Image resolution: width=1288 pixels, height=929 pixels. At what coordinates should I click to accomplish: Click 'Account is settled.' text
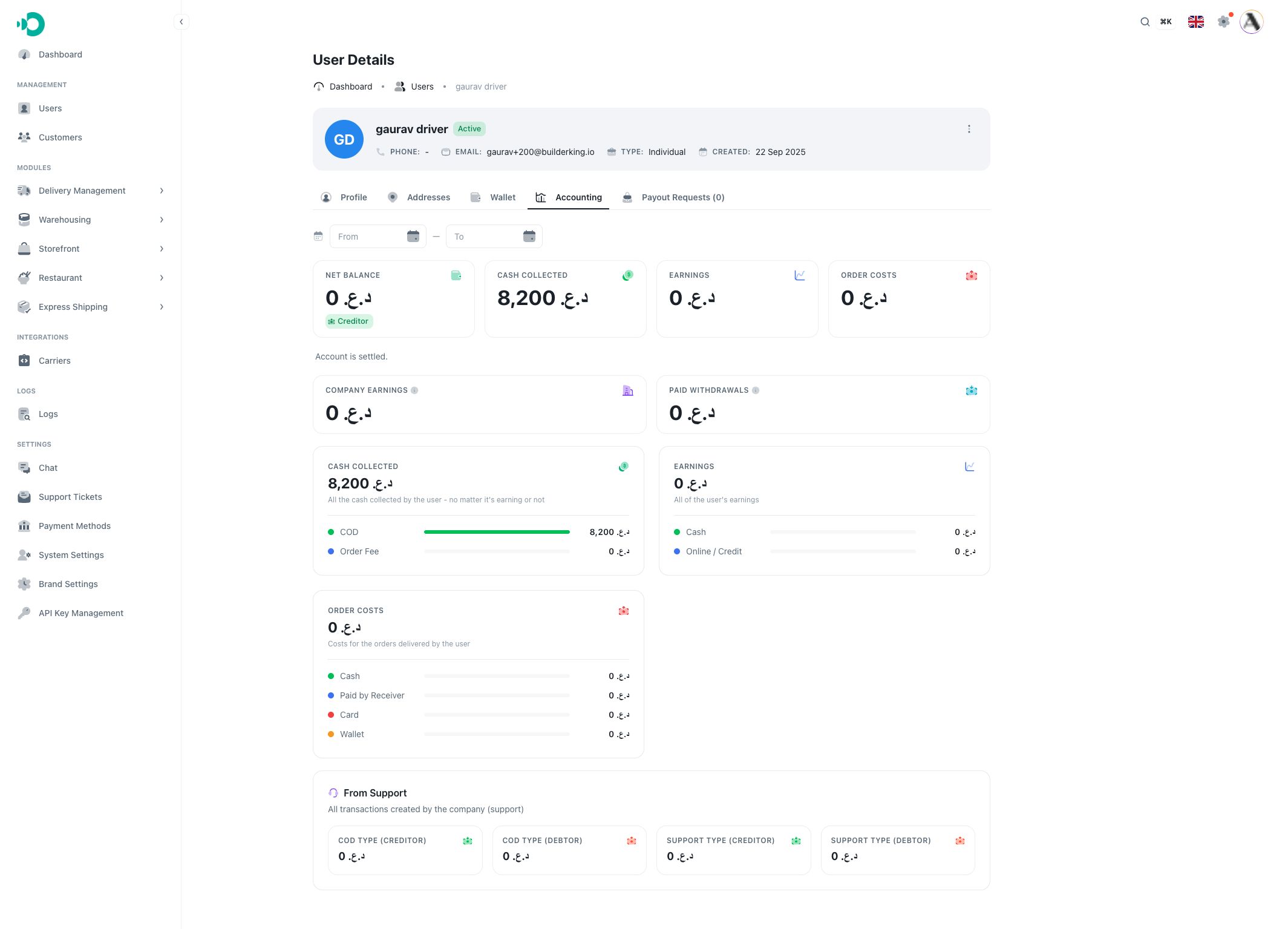351,356
